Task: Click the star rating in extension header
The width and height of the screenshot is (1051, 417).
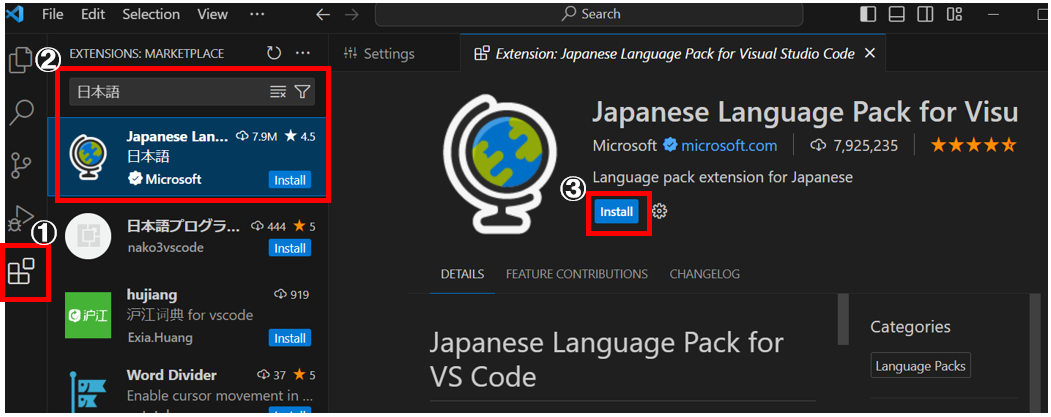Action: point(973,145)
